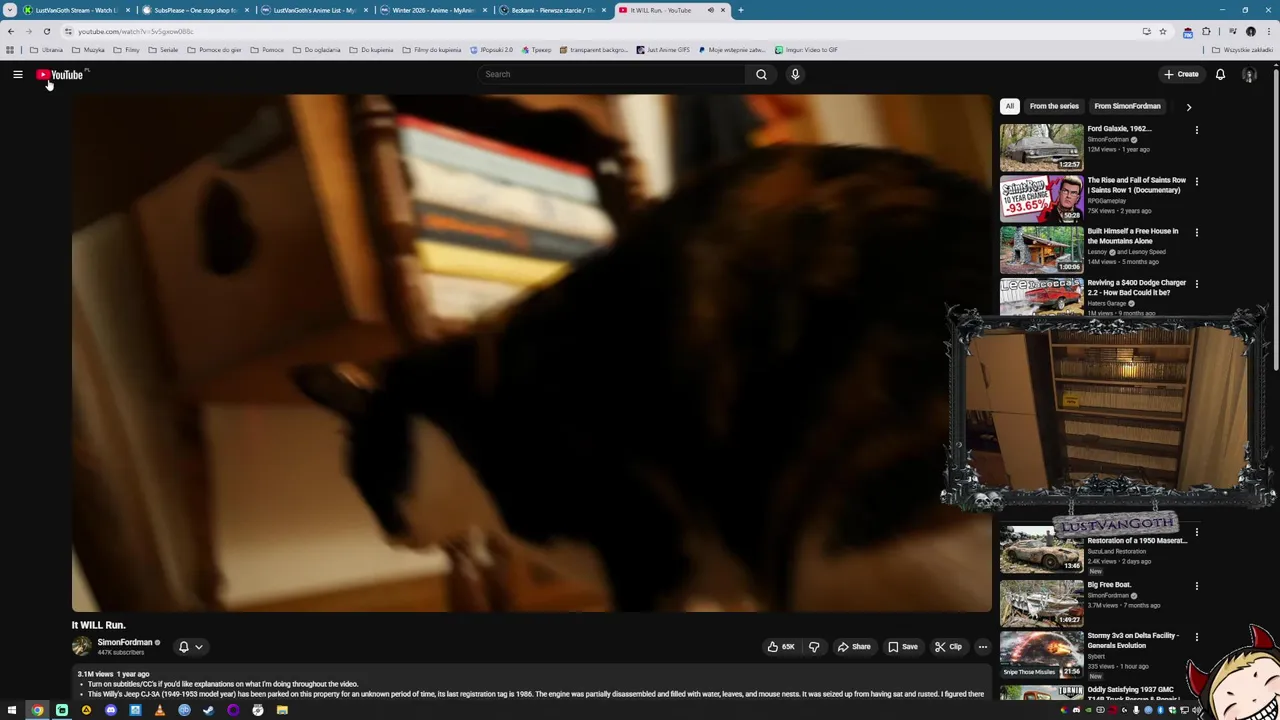The width and height of the screenshot is (1280, 720).
Task: Click the magnifier search button
Action: click(761, 74)
